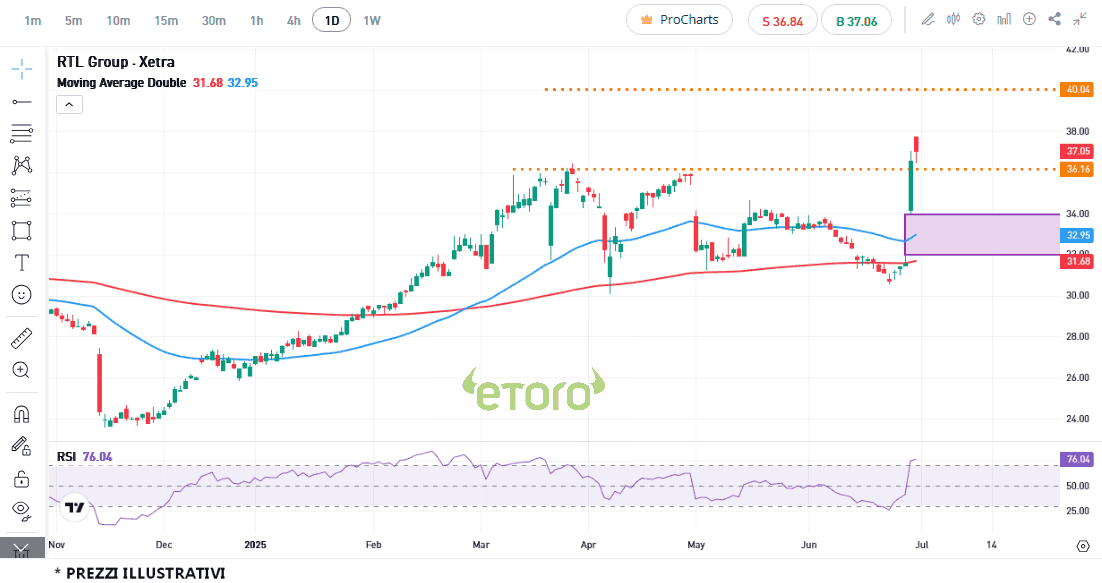
Task: Toggle magnet snap mode
Action: coord(21,413)
